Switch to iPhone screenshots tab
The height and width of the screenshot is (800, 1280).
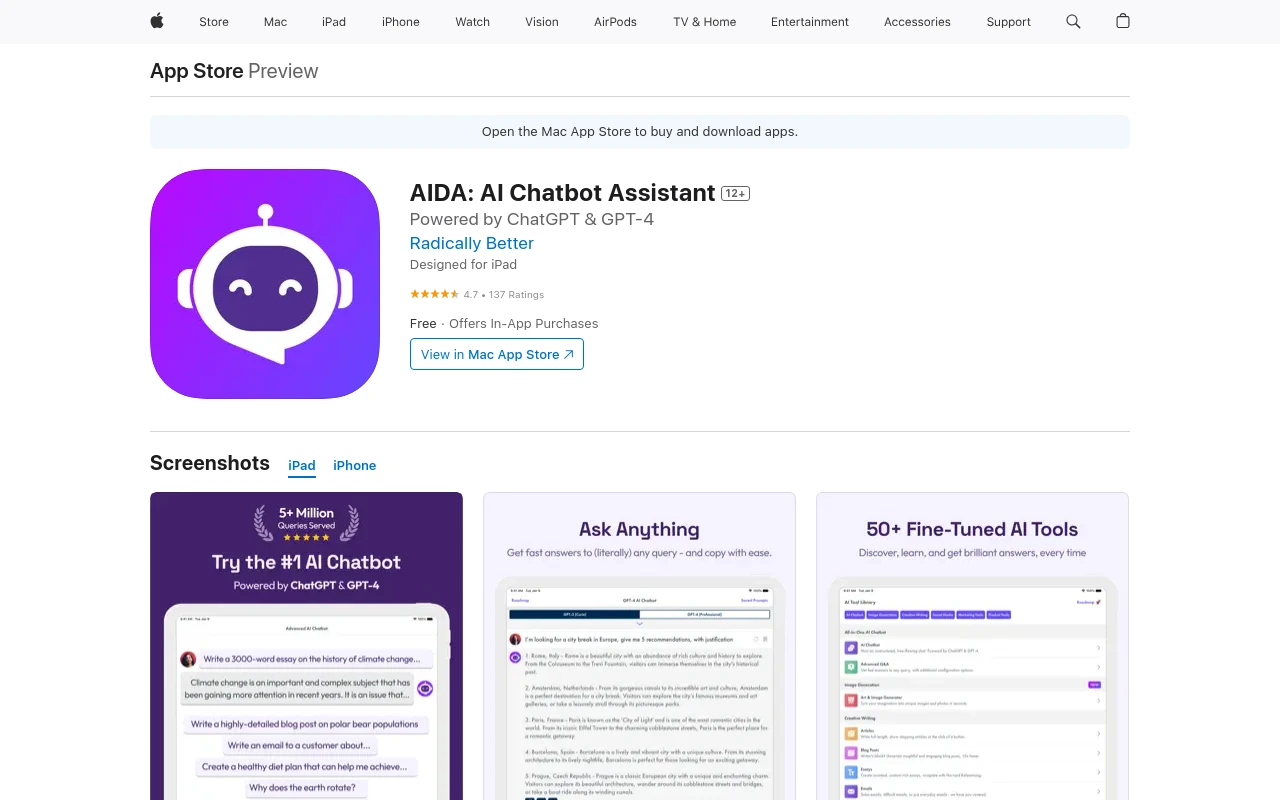[x=355, y=465]
